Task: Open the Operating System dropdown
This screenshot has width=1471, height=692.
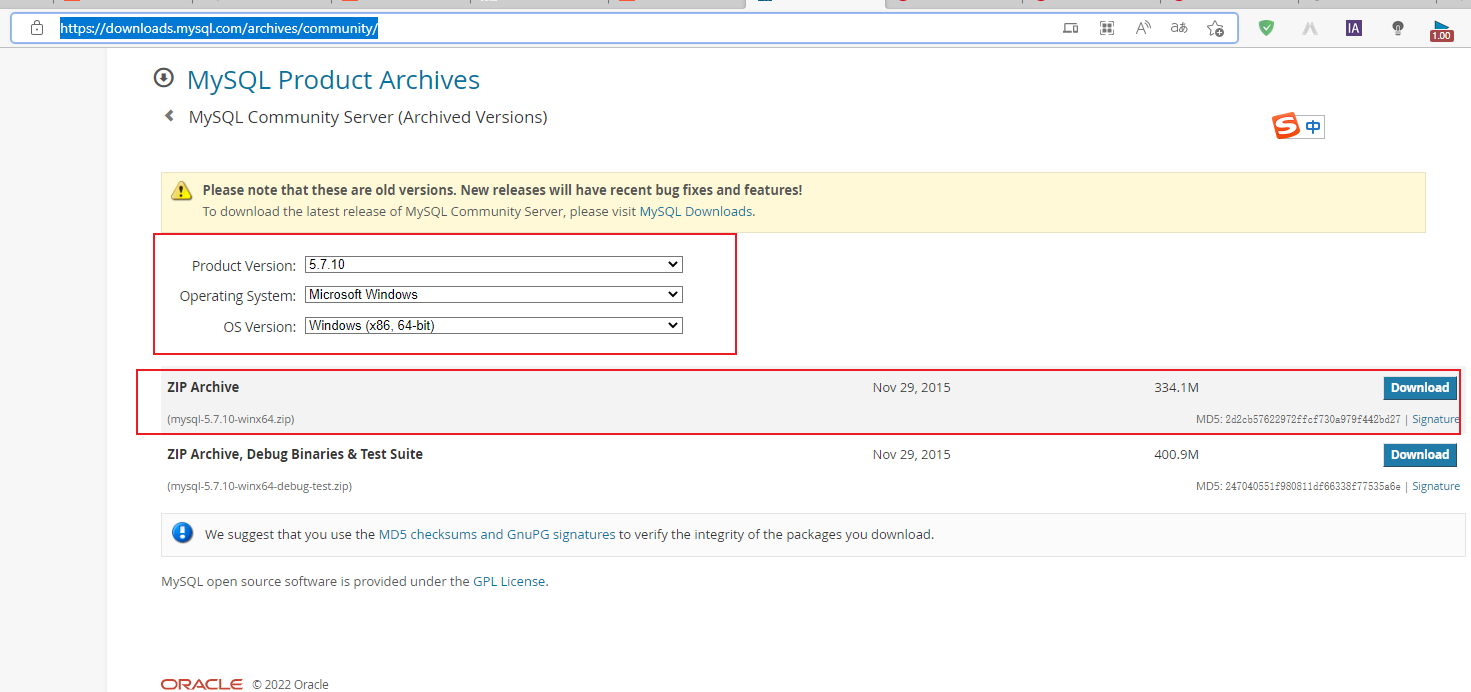Action: [x=494, y=295]
